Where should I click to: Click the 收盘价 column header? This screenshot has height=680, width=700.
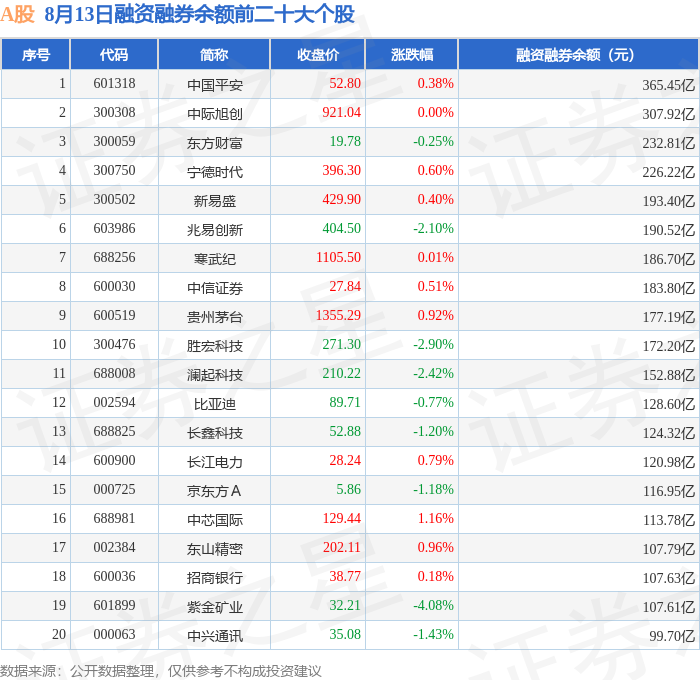[x=318, y=54]
